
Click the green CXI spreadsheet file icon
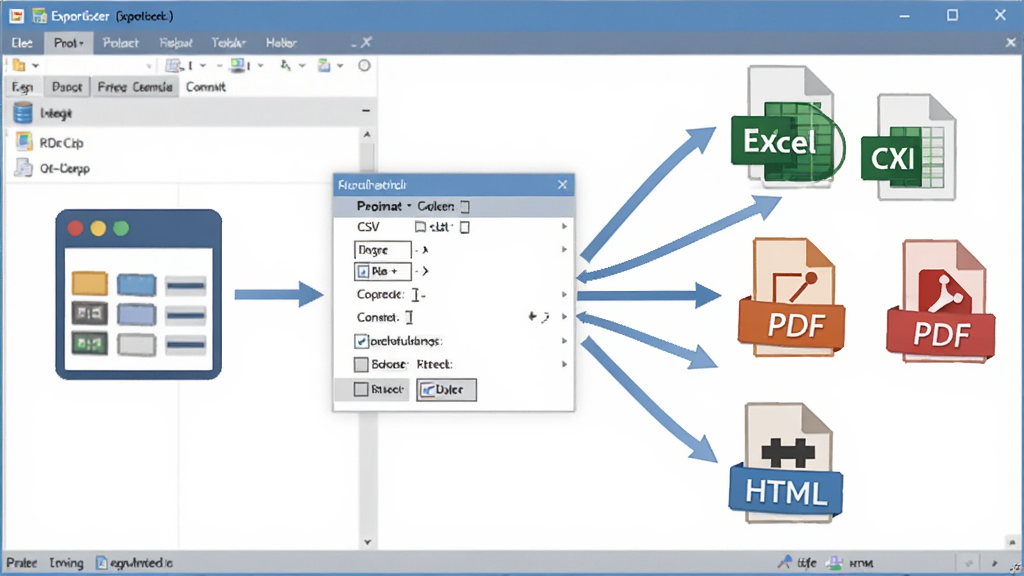click(908, 148)
